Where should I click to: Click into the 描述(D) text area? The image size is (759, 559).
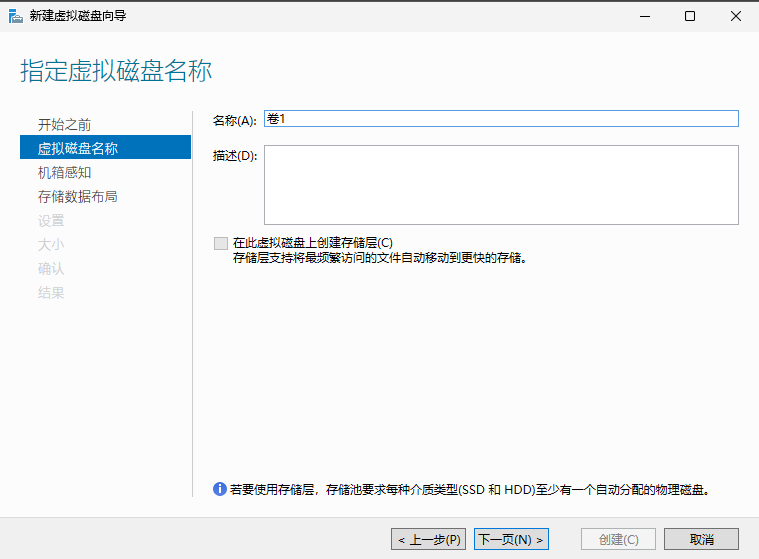click(501, 185)
